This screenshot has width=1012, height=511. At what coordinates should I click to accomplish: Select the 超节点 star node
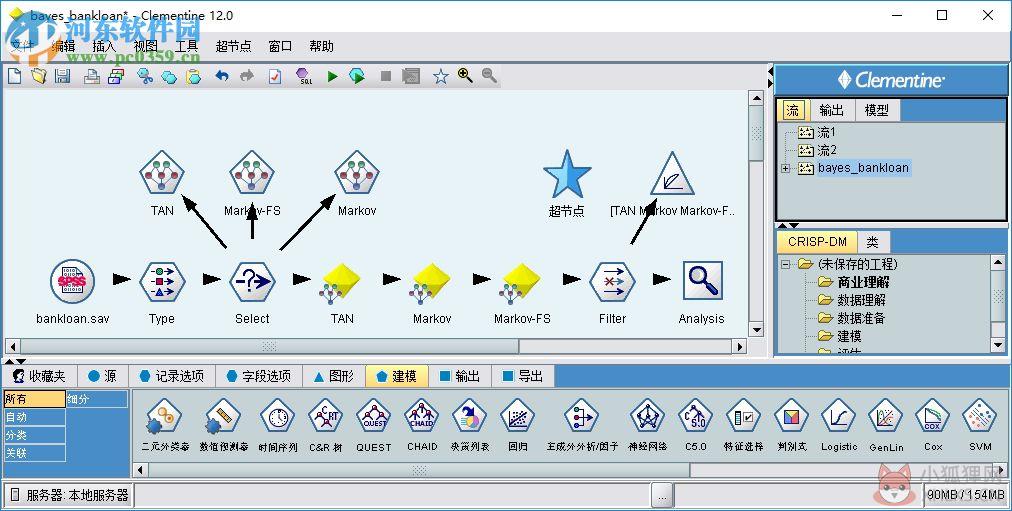coord(567,174)
